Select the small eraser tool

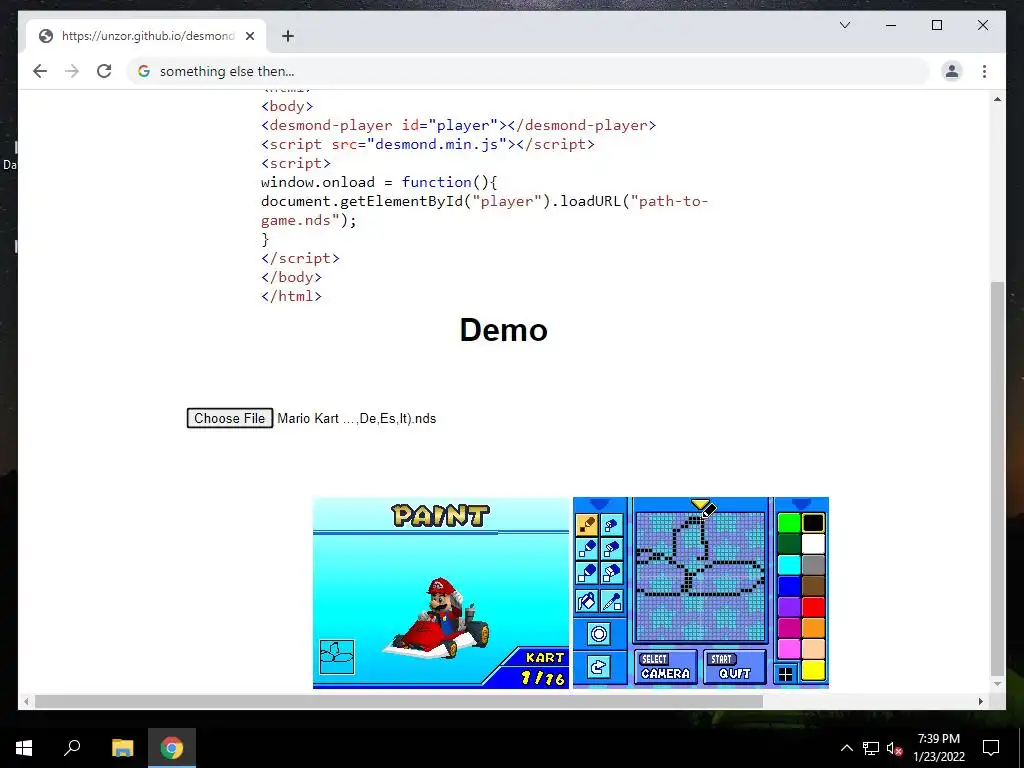(x=611, y=524)
